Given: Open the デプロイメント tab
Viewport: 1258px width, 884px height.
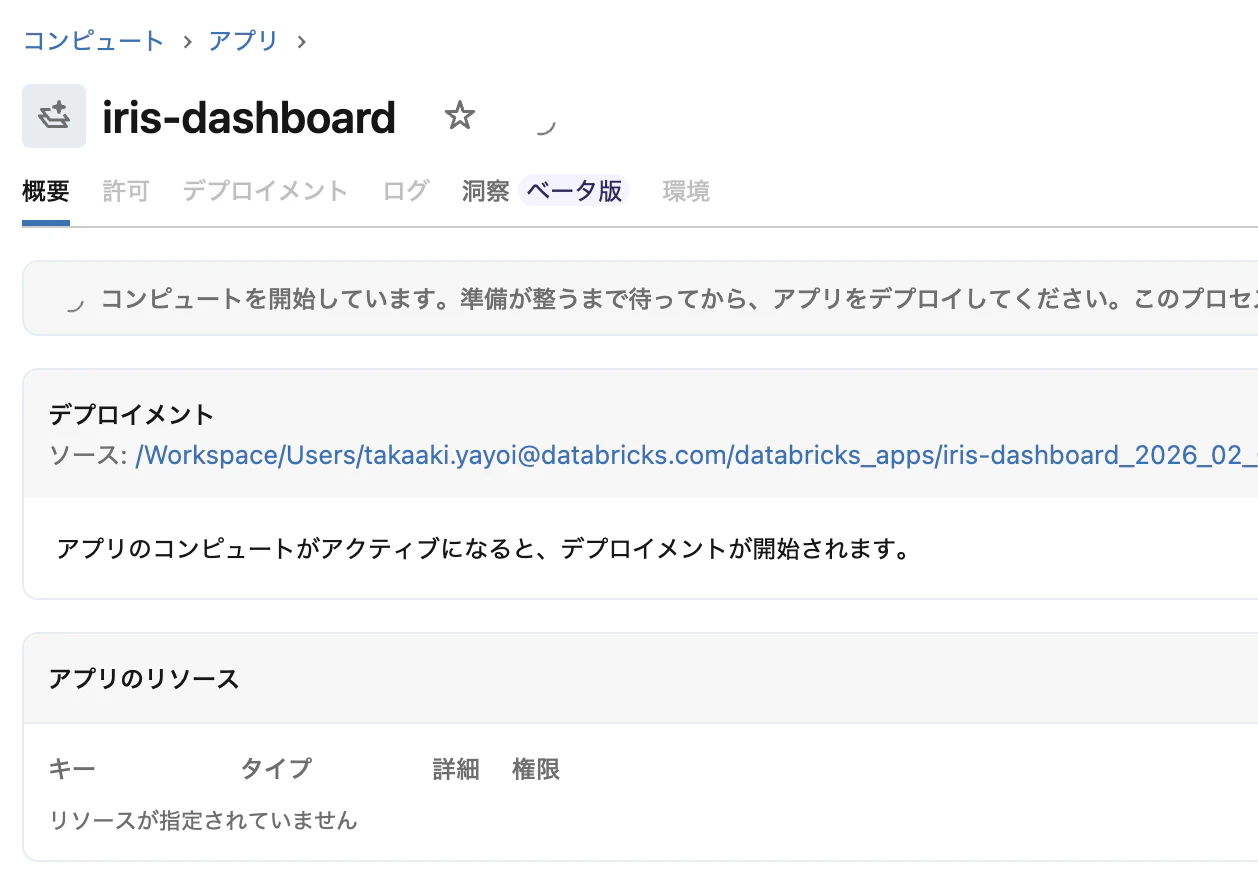Looking at the screenshot, I should (x=264, y=190).
